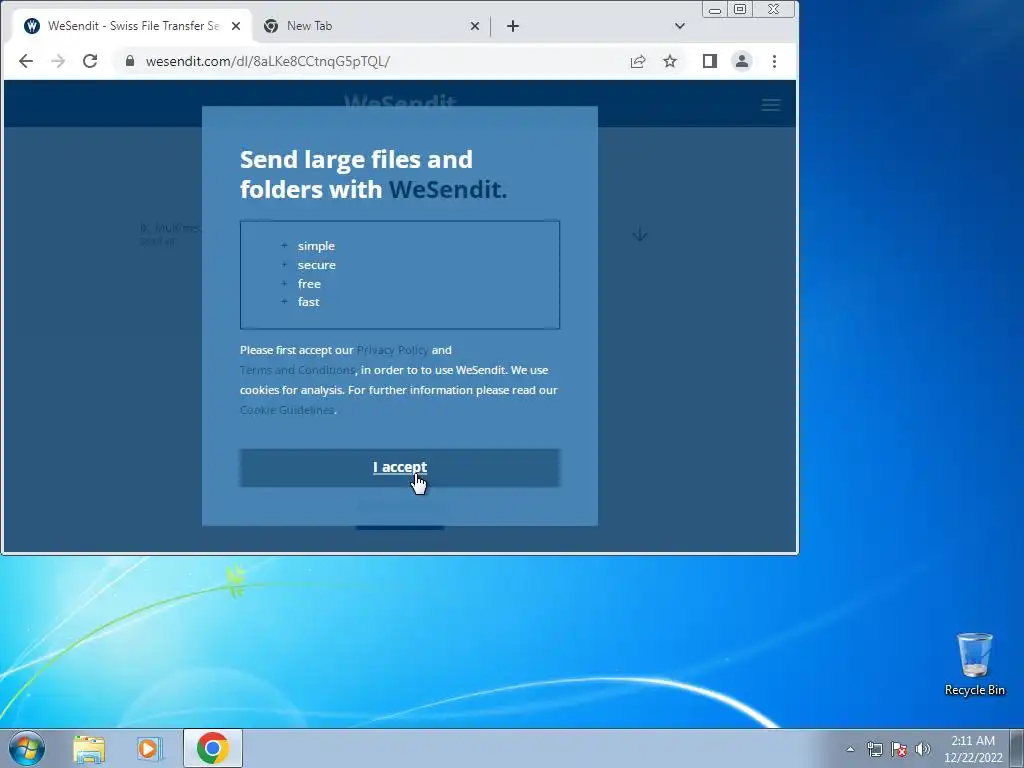The height and width of the screenshot is (768, 1024).
Task: Open a new tab with the plus button
Action: (513, 26)
